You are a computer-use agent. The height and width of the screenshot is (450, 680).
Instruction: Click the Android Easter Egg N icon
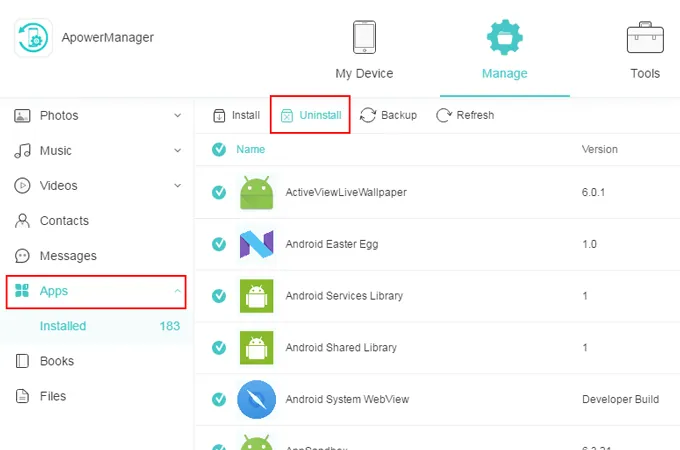coord(256,244)
